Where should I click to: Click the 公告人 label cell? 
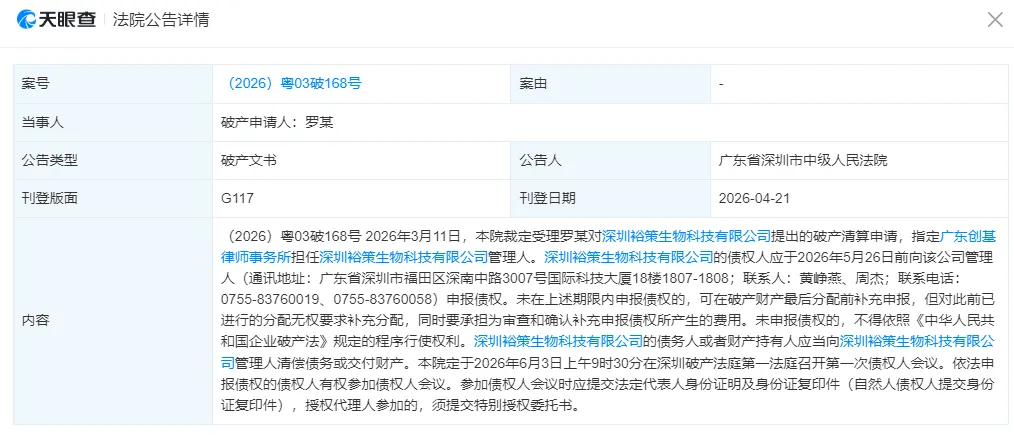610,160
